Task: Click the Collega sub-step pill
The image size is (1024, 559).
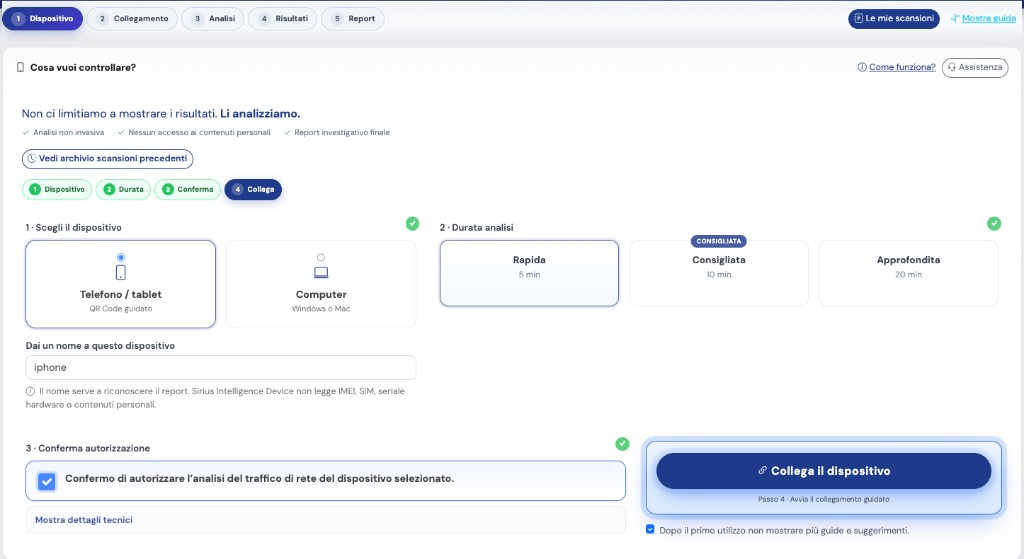Action: 253,189
